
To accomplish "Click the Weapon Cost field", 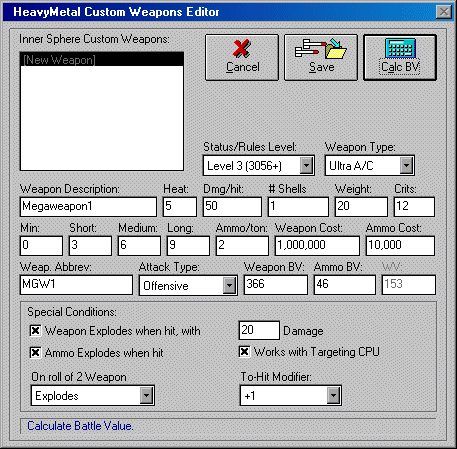I will pyautogui.click(x=317, y=246).
